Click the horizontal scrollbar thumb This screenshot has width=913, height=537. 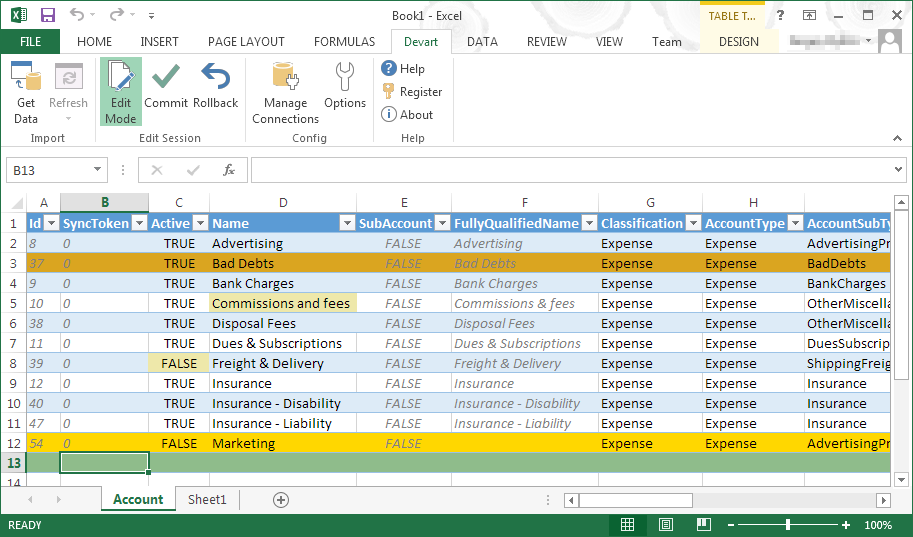coord(636,500)
